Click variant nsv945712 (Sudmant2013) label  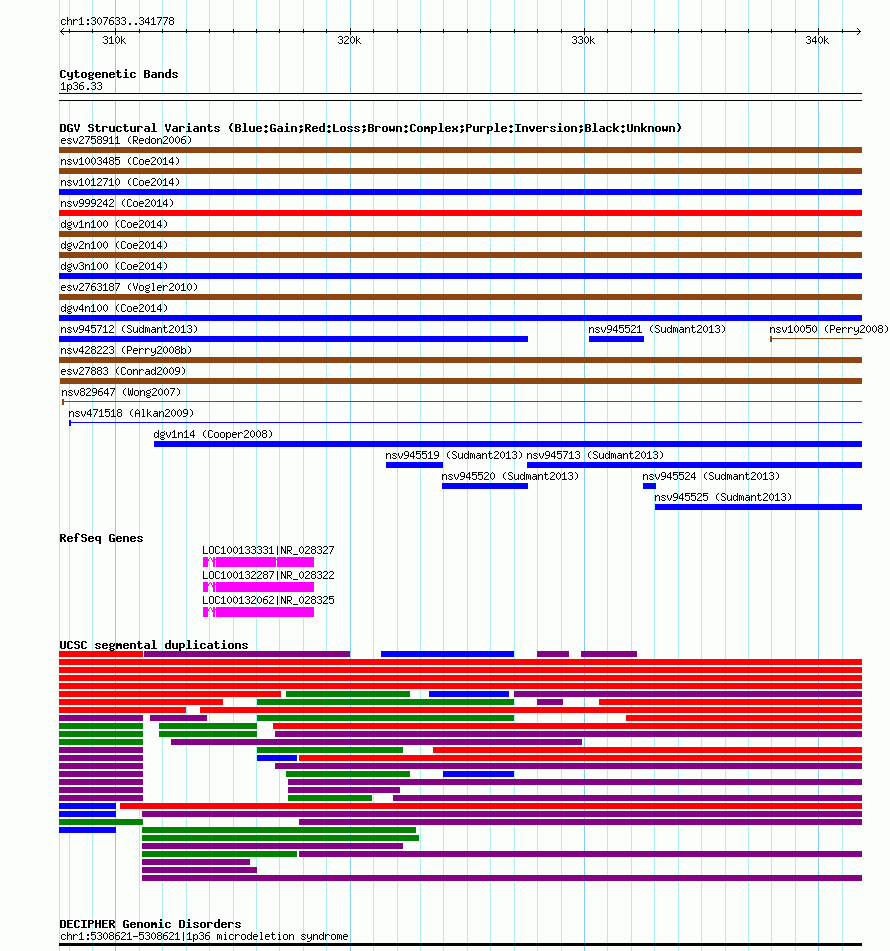click(129, 329)
